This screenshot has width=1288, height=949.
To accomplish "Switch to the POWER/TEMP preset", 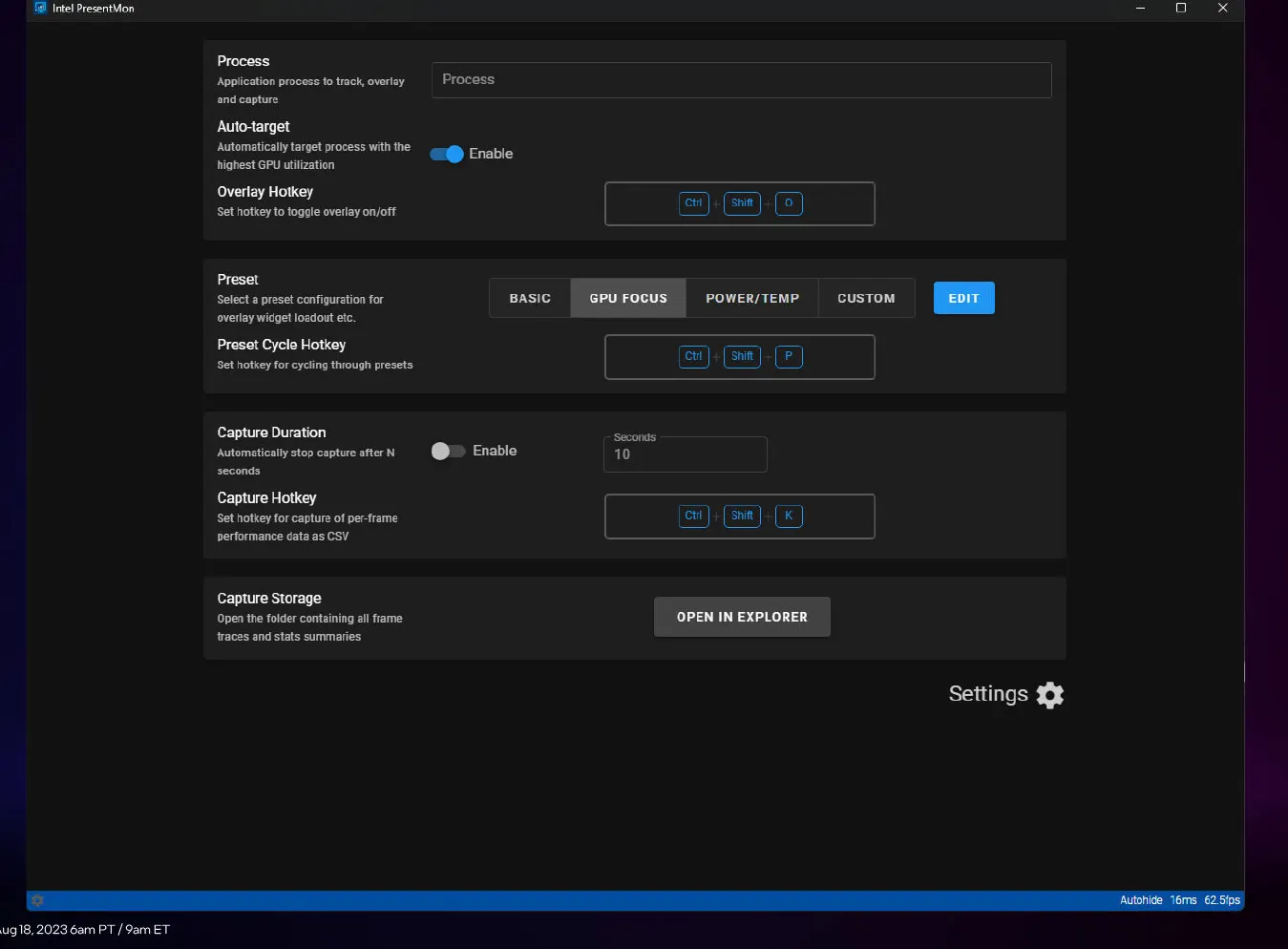I will point(752,298).
